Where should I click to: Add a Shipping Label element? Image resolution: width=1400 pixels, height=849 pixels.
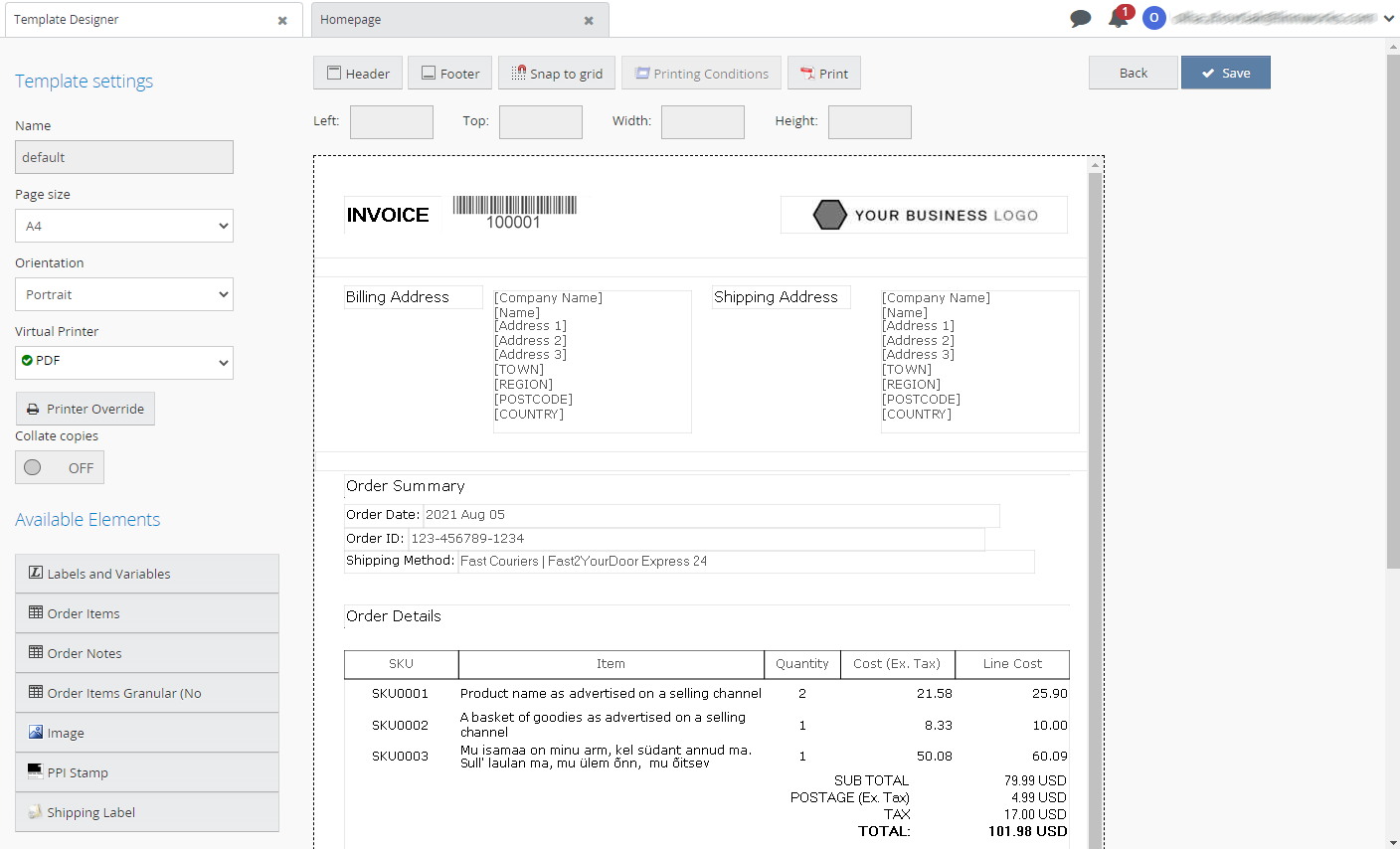click(147, 812)
